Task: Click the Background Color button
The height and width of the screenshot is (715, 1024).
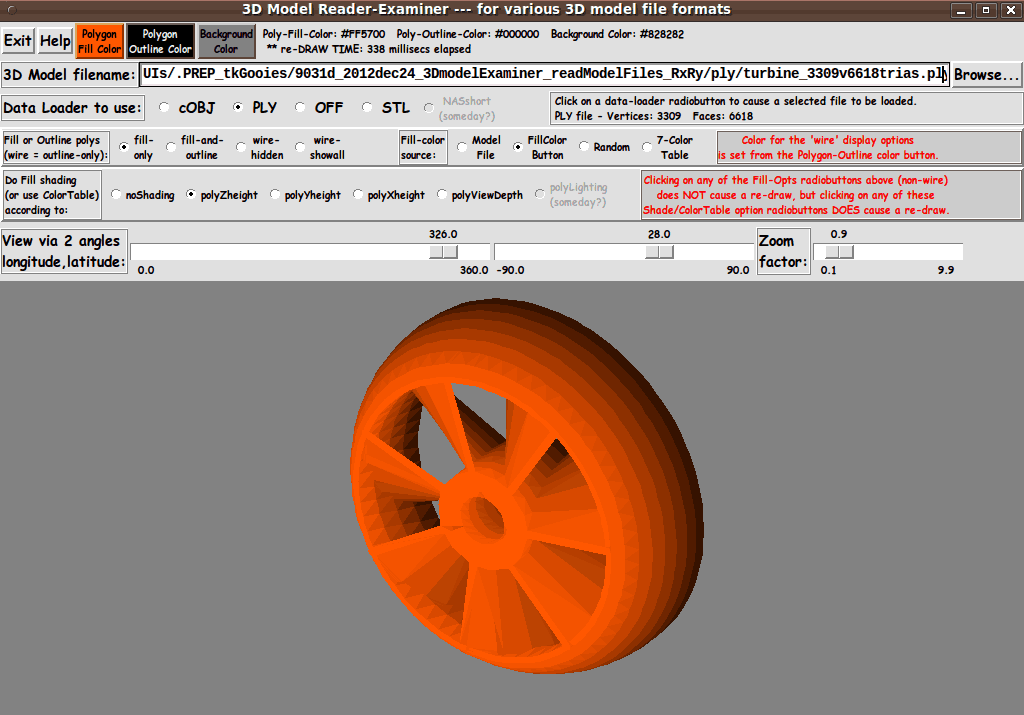Action: click(226, 41)
